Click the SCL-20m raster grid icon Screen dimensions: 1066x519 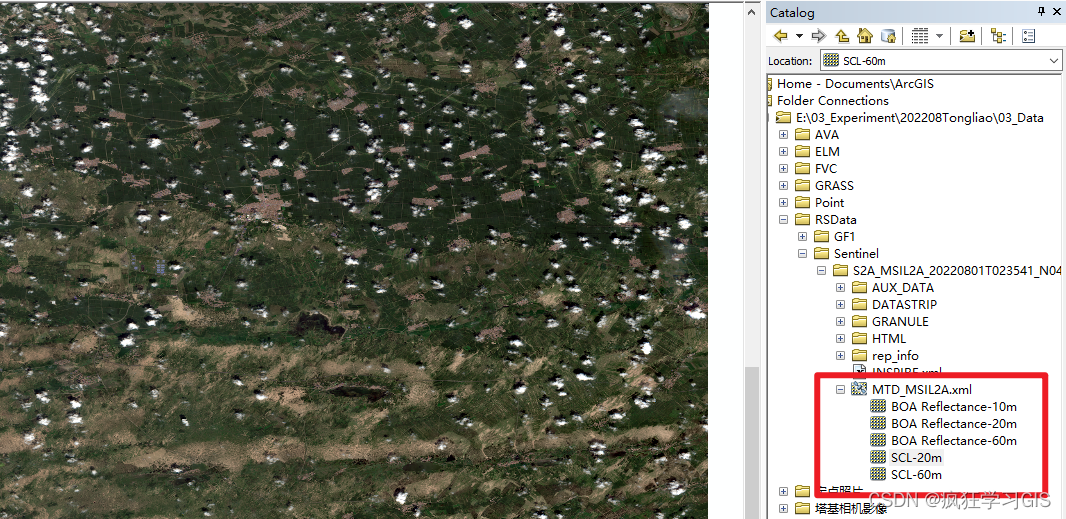(x=878, y=458)
